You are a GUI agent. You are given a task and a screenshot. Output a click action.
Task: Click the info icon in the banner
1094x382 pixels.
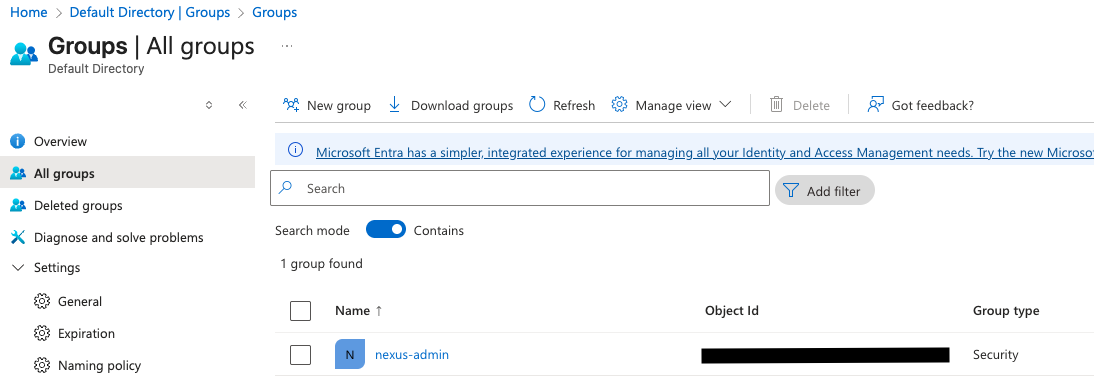(296, 151)
